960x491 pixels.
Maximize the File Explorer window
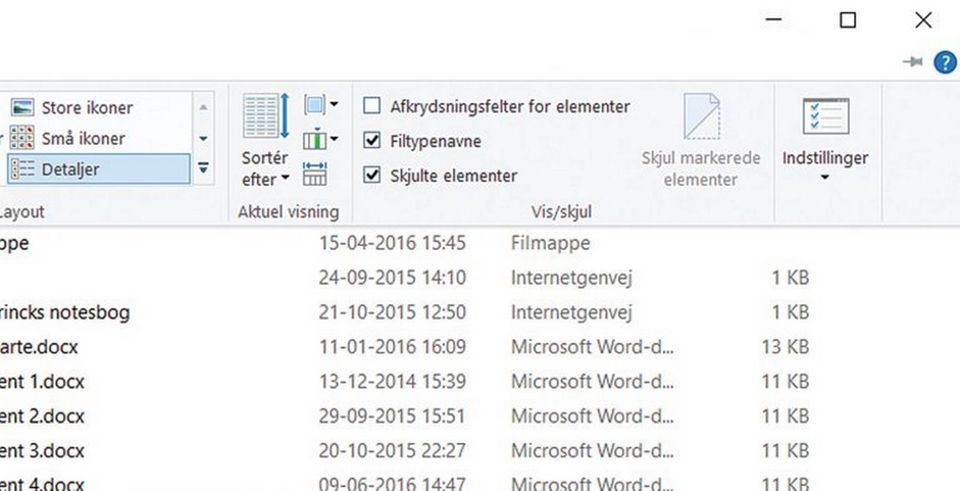(847, 20)
